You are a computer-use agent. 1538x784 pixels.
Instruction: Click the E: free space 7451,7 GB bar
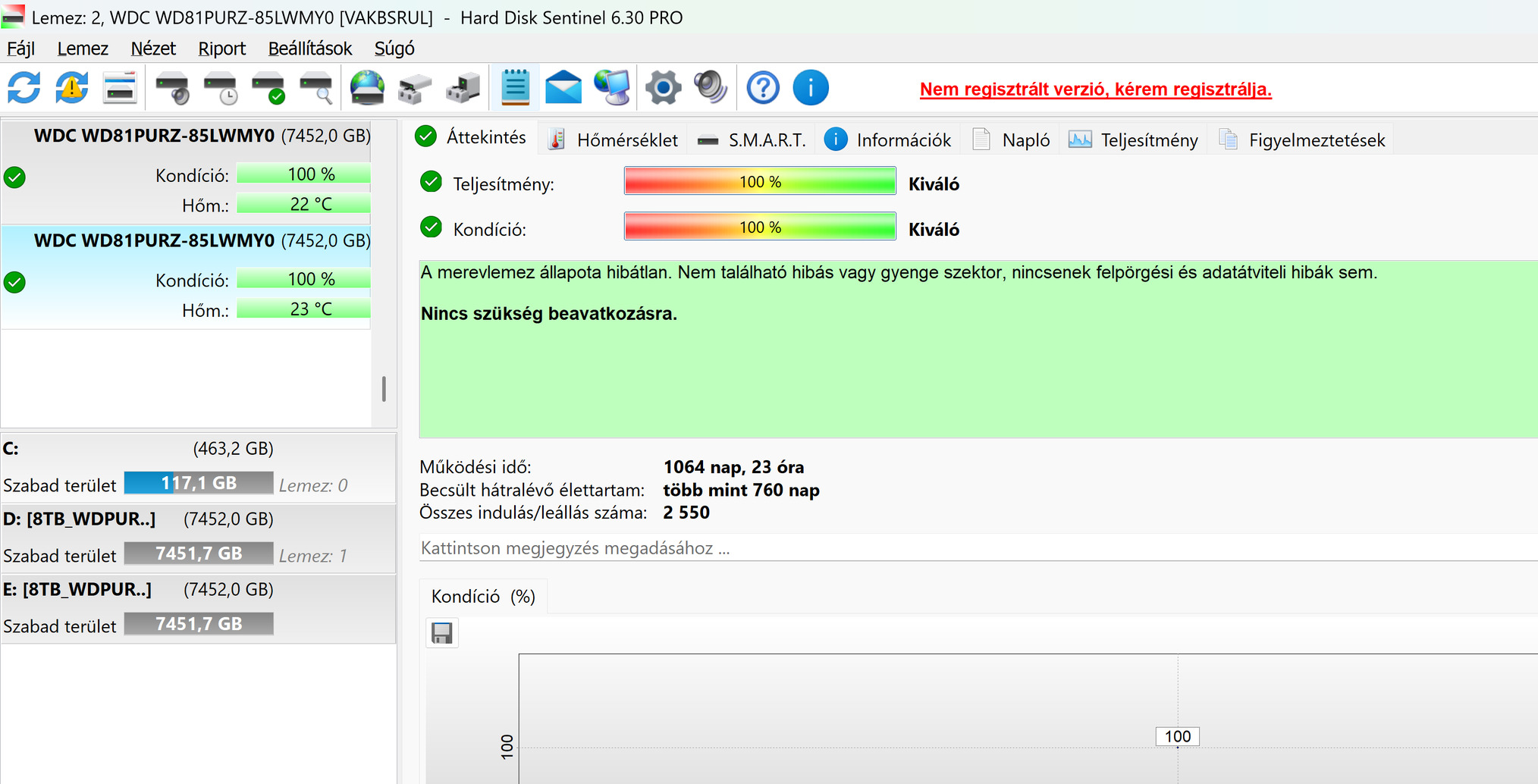pyautogui.click(x=199, y=624)
